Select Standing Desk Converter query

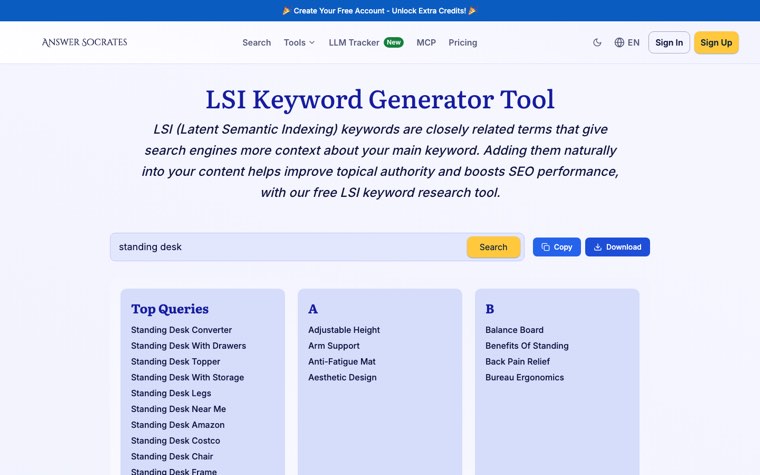pyautogui.click(x=181, y=330)
